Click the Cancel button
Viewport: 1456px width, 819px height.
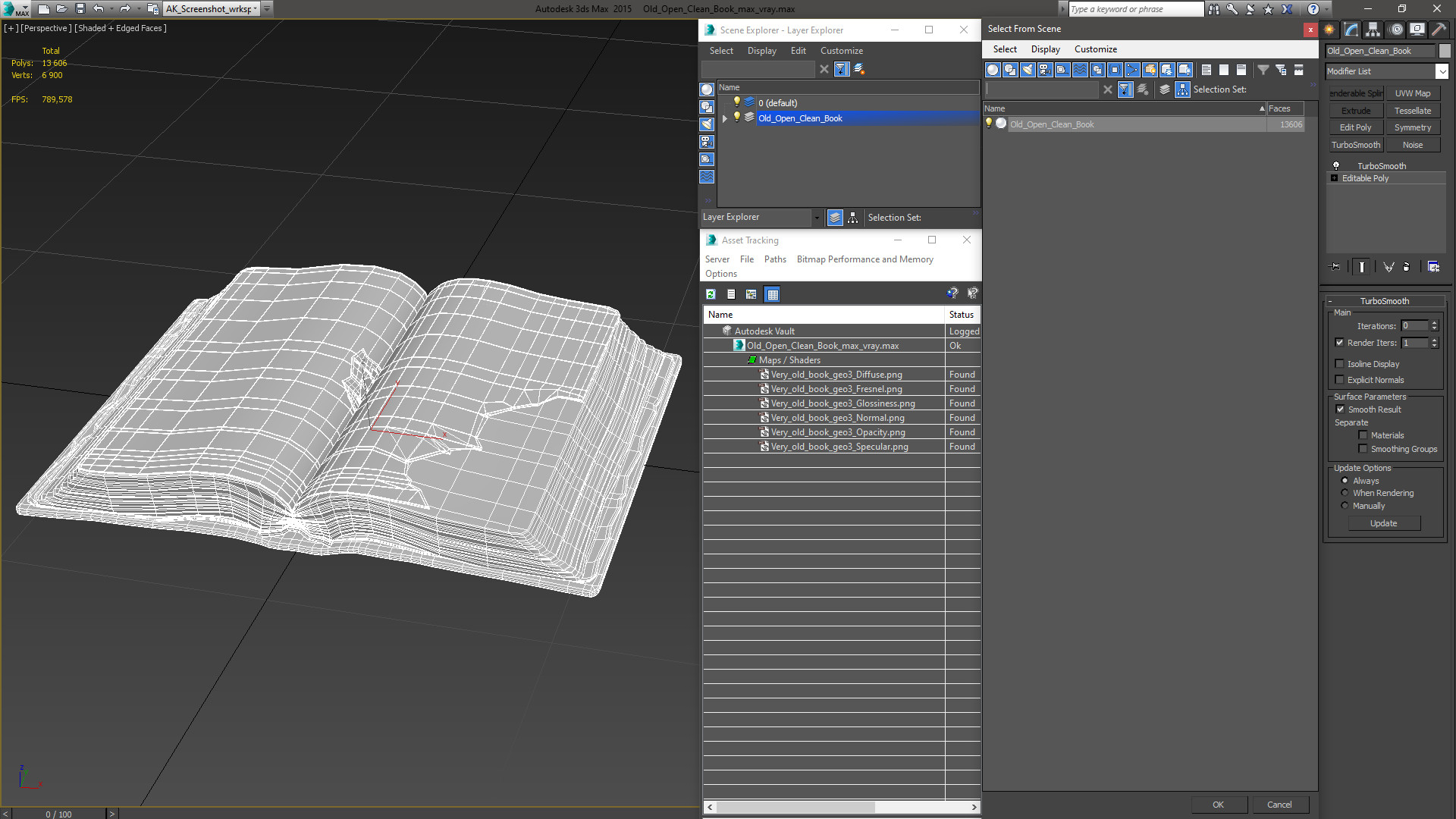[1279, 805]
